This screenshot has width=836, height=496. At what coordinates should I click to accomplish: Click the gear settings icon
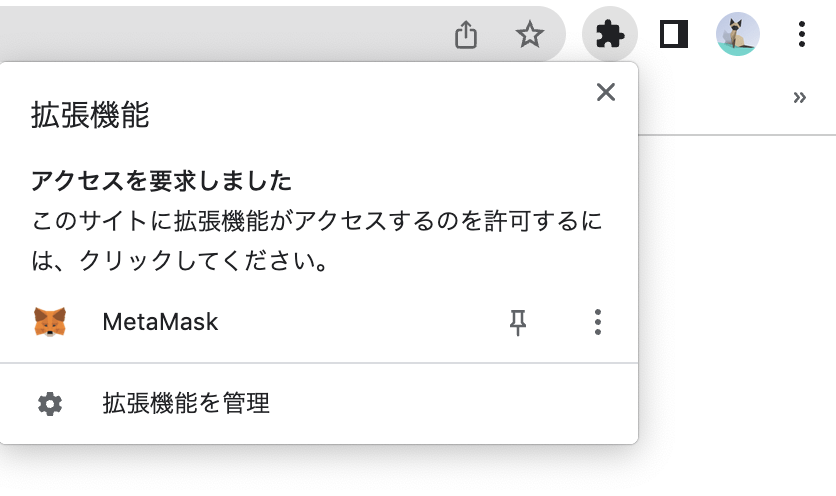pyautogui.click(x=50, y=404)
